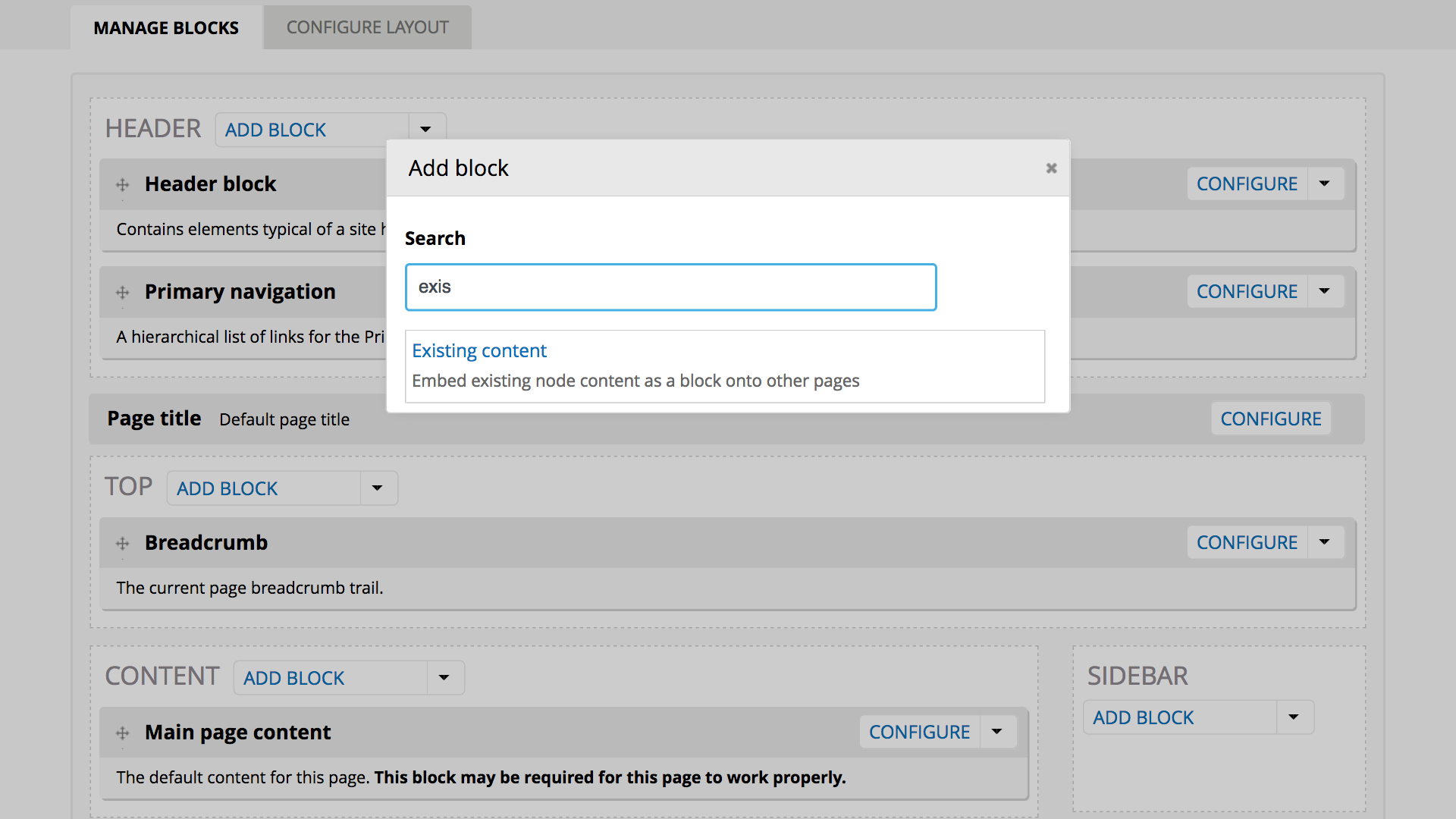Close the Add block dialog
Image resolution: width=1456 pixels, height=819 pixels.
click(1051, 168)
